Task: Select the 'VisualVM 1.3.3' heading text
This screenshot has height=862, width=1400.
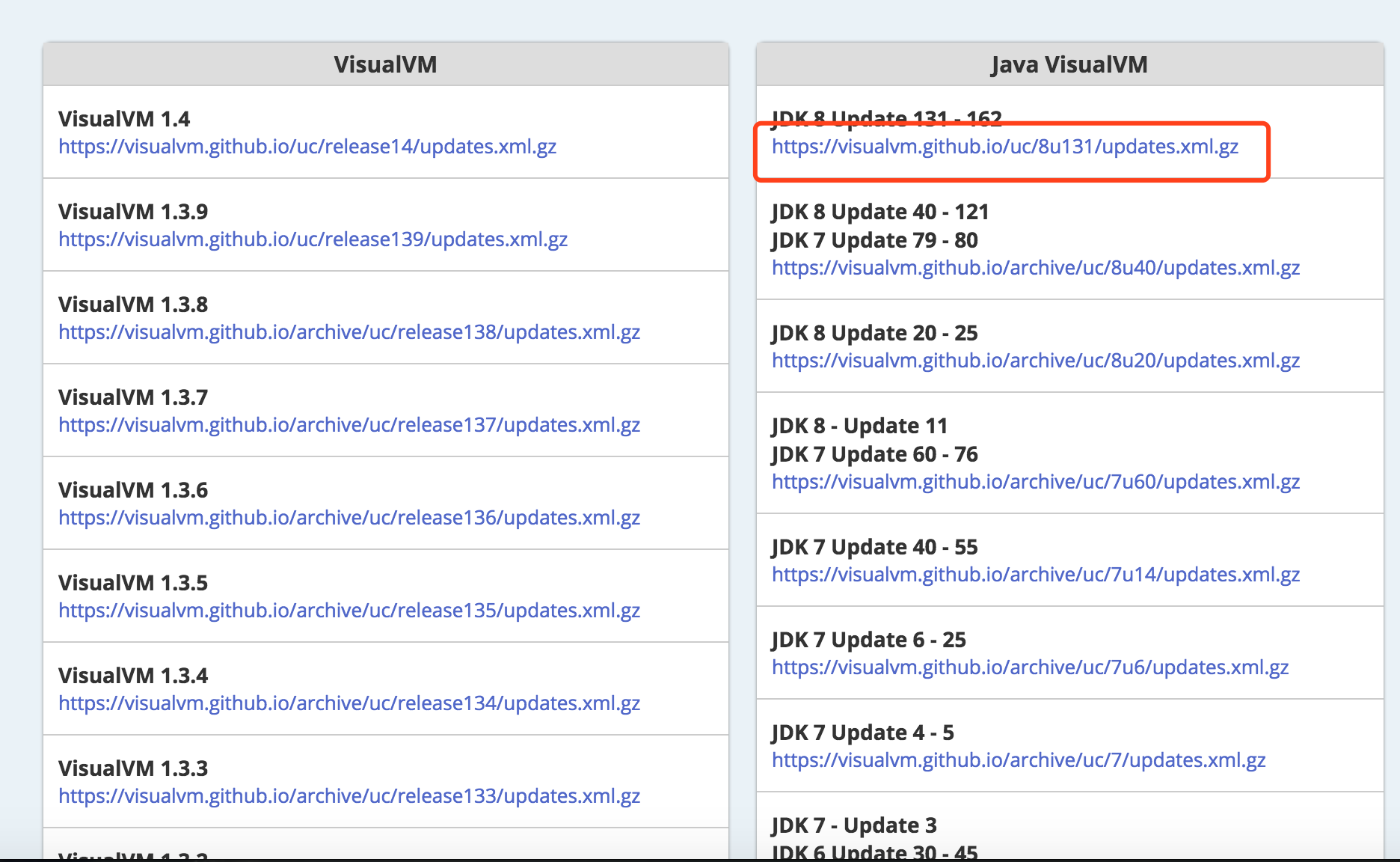Action: point(133,768)
